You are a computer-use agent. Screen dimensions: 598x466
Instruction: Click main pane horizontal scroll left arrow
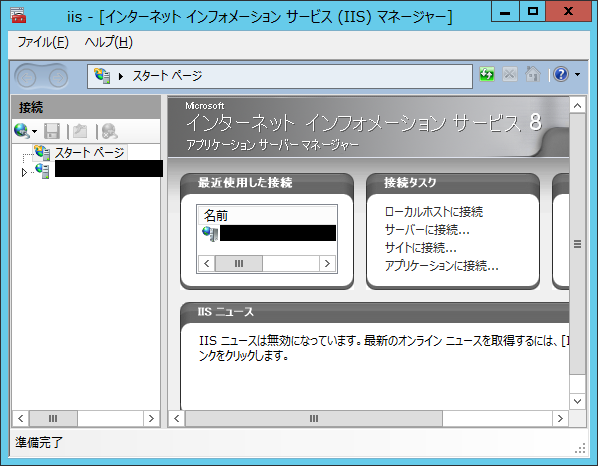pyautogui.click(x=177, y=418)
